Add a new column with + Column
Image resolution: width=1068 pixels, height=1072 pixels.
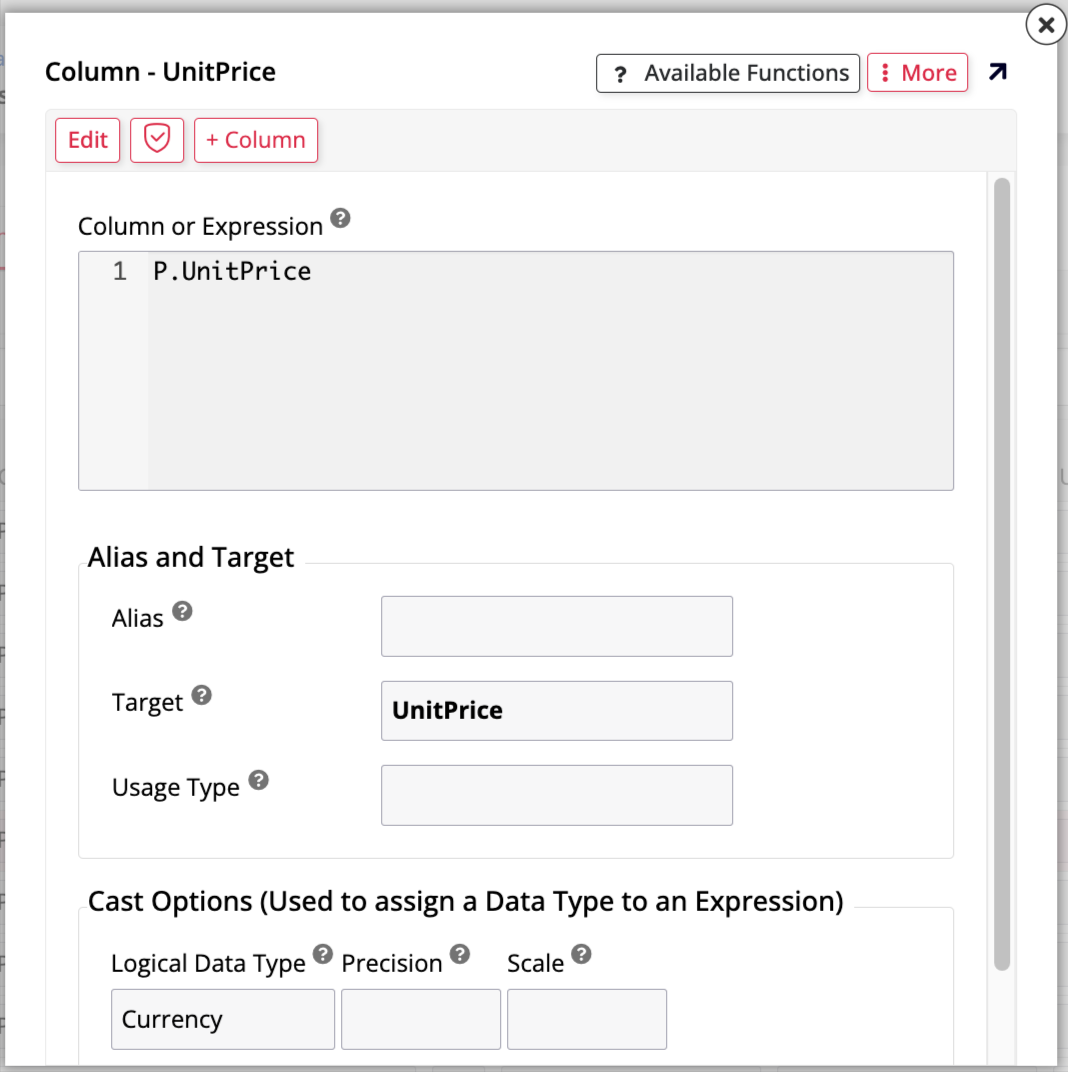[x=255, y=140]
